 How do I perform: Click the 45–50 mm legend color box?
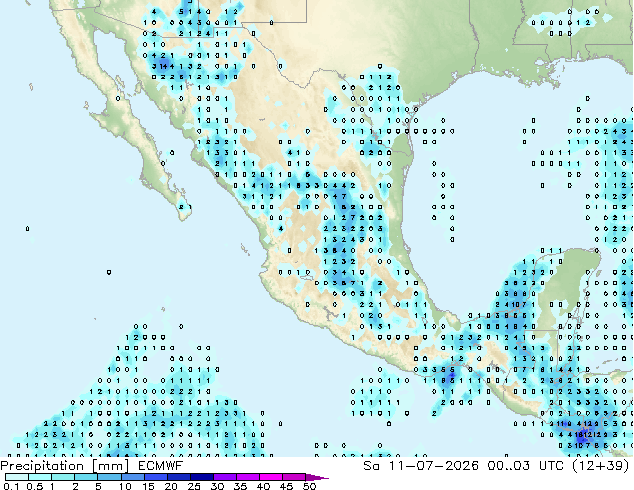click(294, 477)
